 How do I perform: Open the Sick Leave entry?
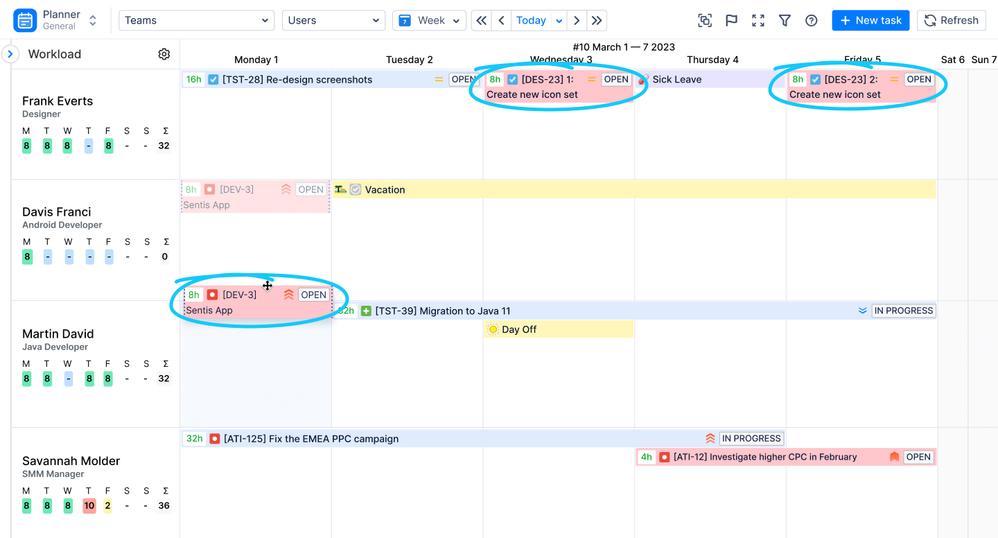[x=710, y=80]
